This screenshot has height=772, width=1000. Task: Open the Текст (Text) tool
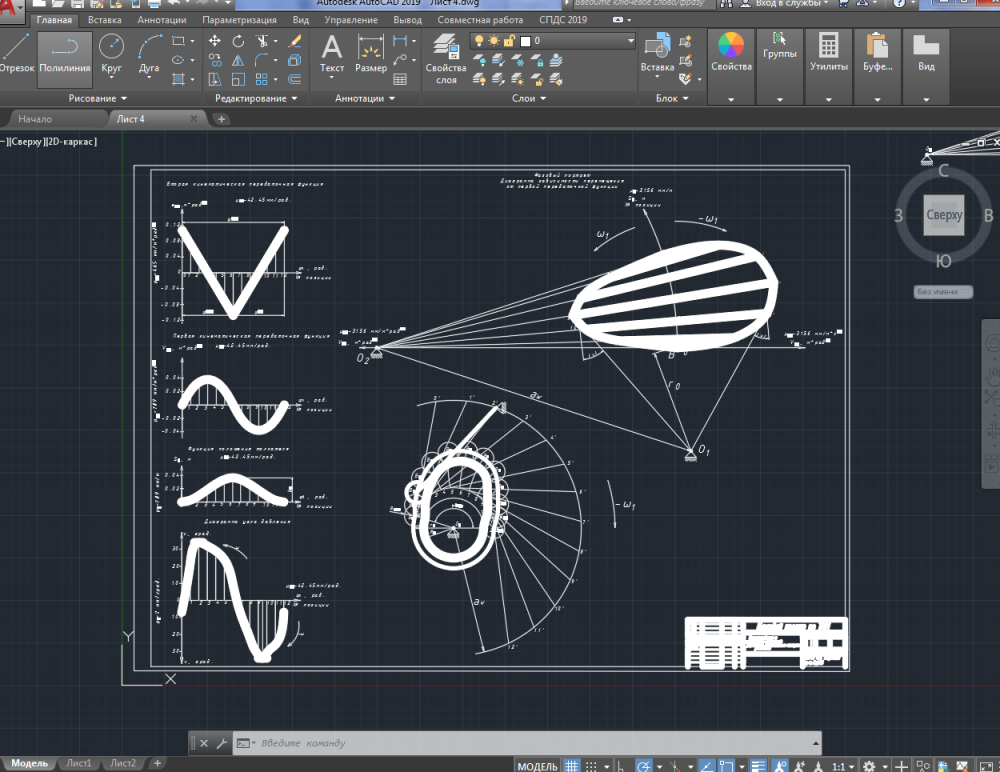[332, 55]
